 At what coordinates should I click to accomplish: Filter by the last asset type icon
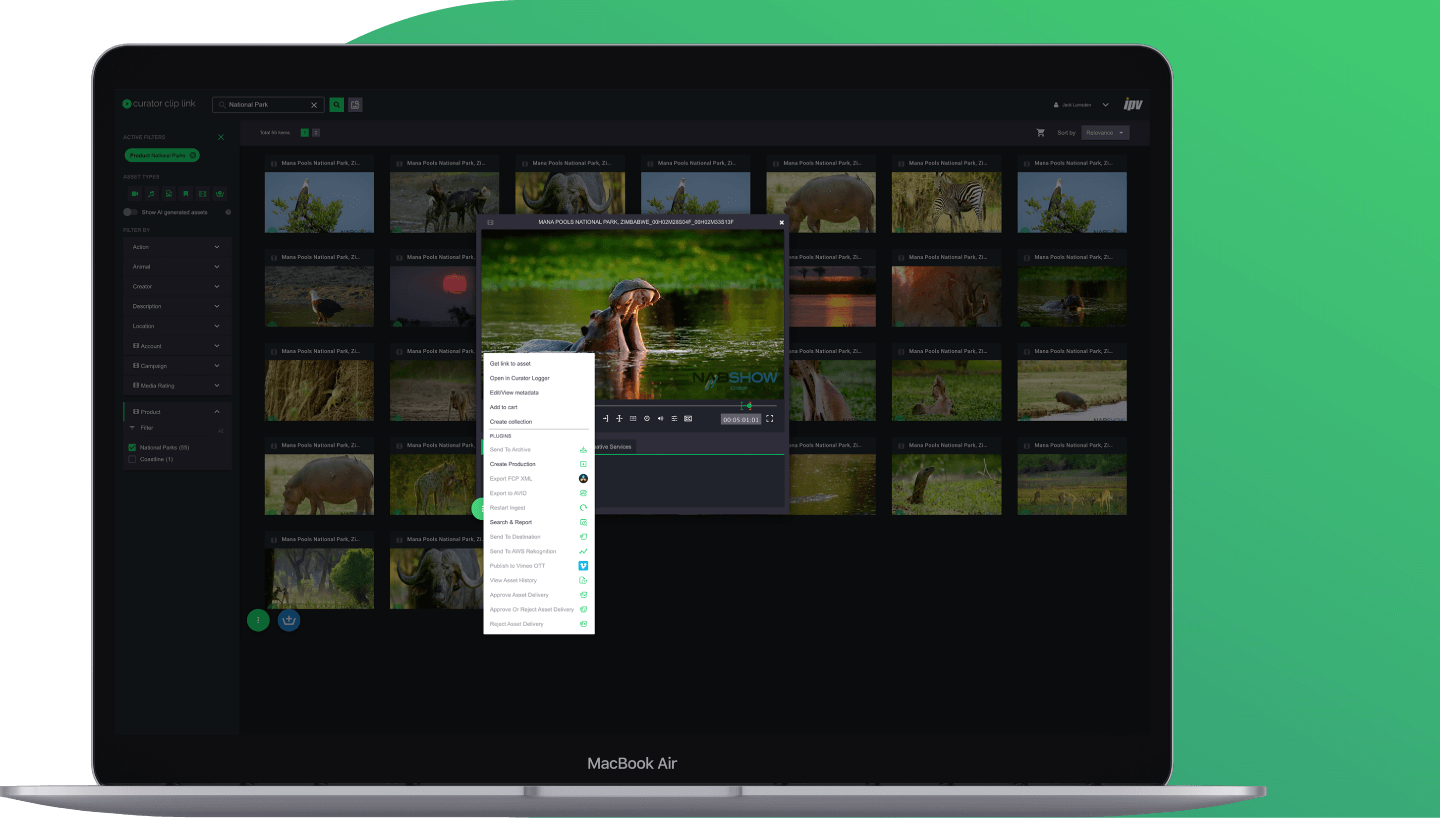coord(220,193)
